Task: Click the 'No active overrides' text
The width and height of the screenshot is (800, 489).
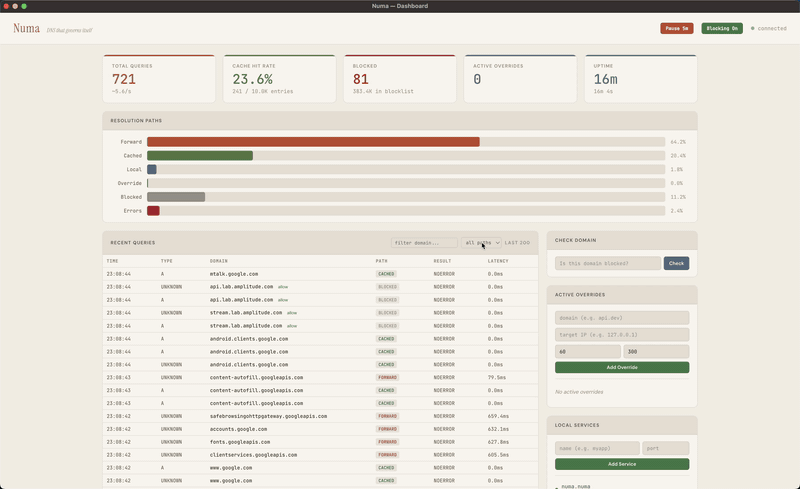Action: [579, 392]
